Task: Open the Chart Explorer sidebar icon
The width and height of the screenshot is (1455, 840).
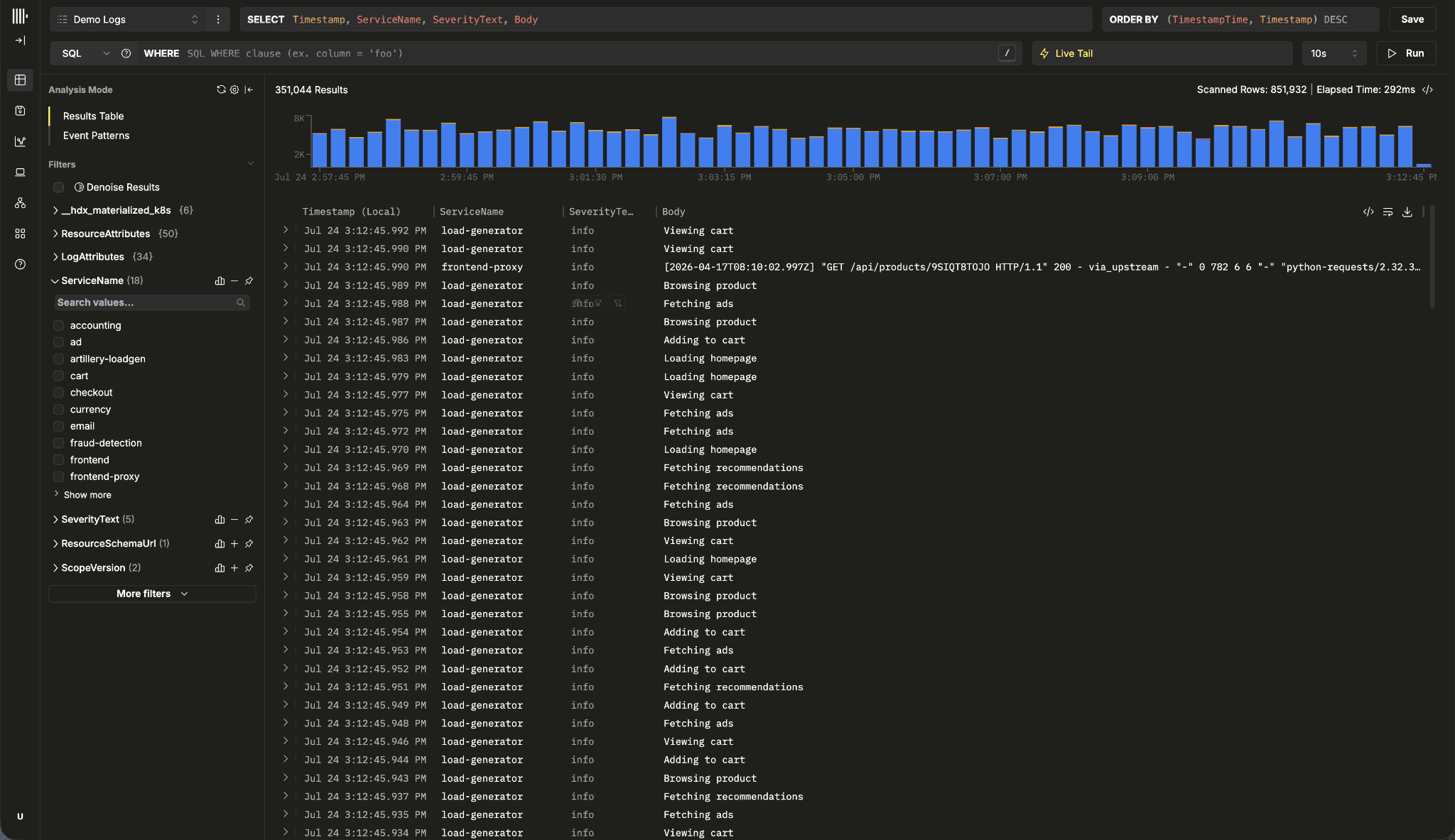Action: (x=20, y=141)
